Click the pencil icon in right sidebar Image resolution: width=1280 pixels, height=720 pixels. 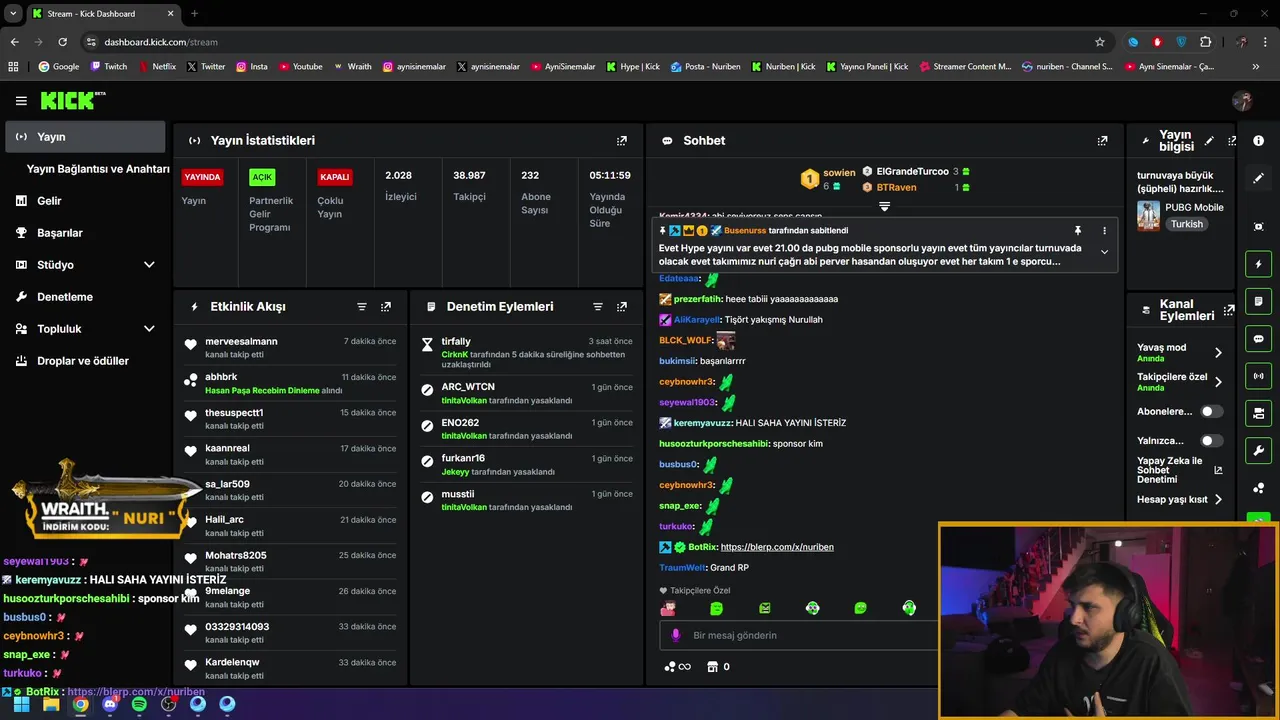point(1259,178)
